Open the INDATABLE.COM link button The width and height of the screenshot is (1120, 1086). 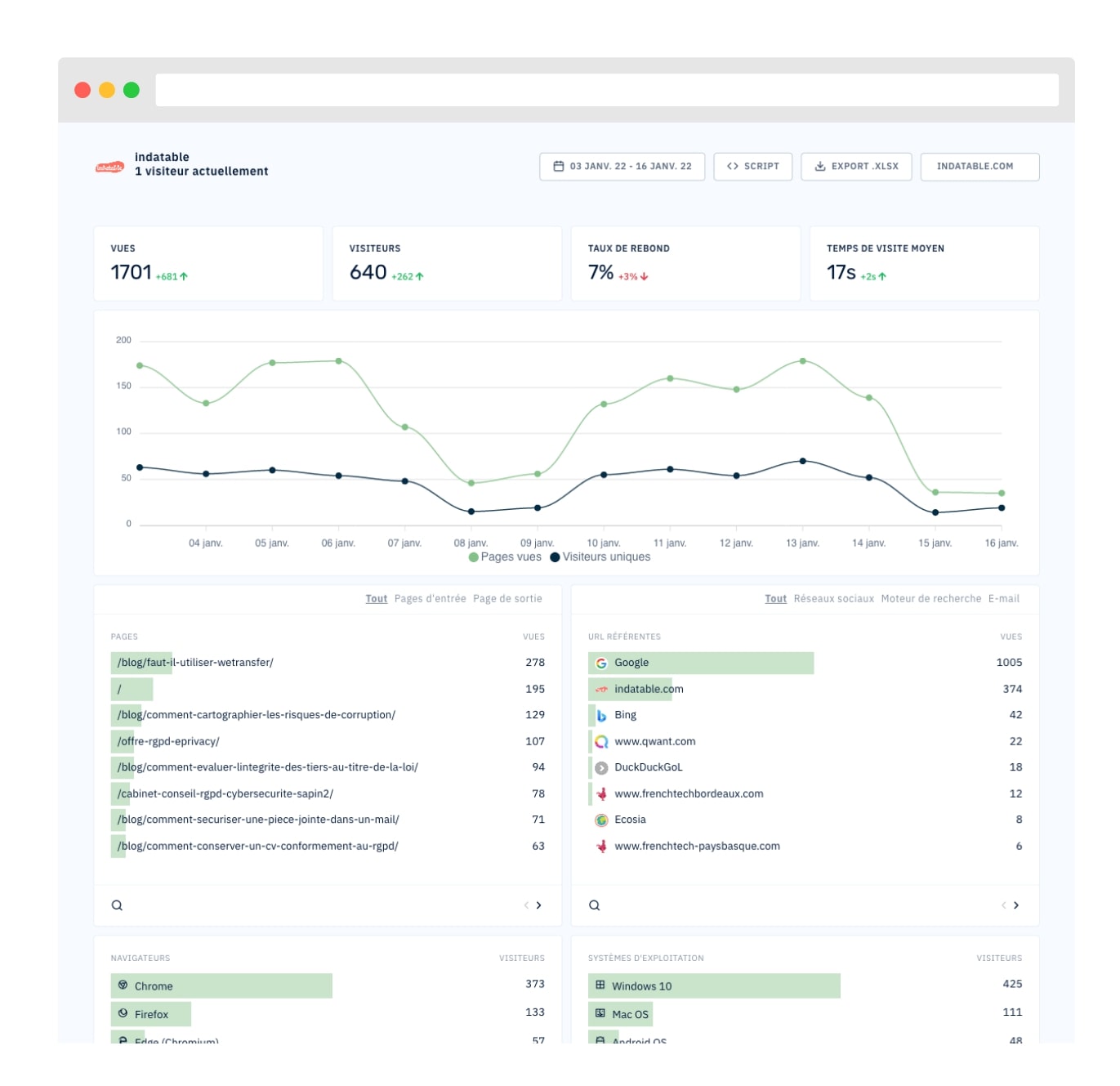tap(979, 167)
